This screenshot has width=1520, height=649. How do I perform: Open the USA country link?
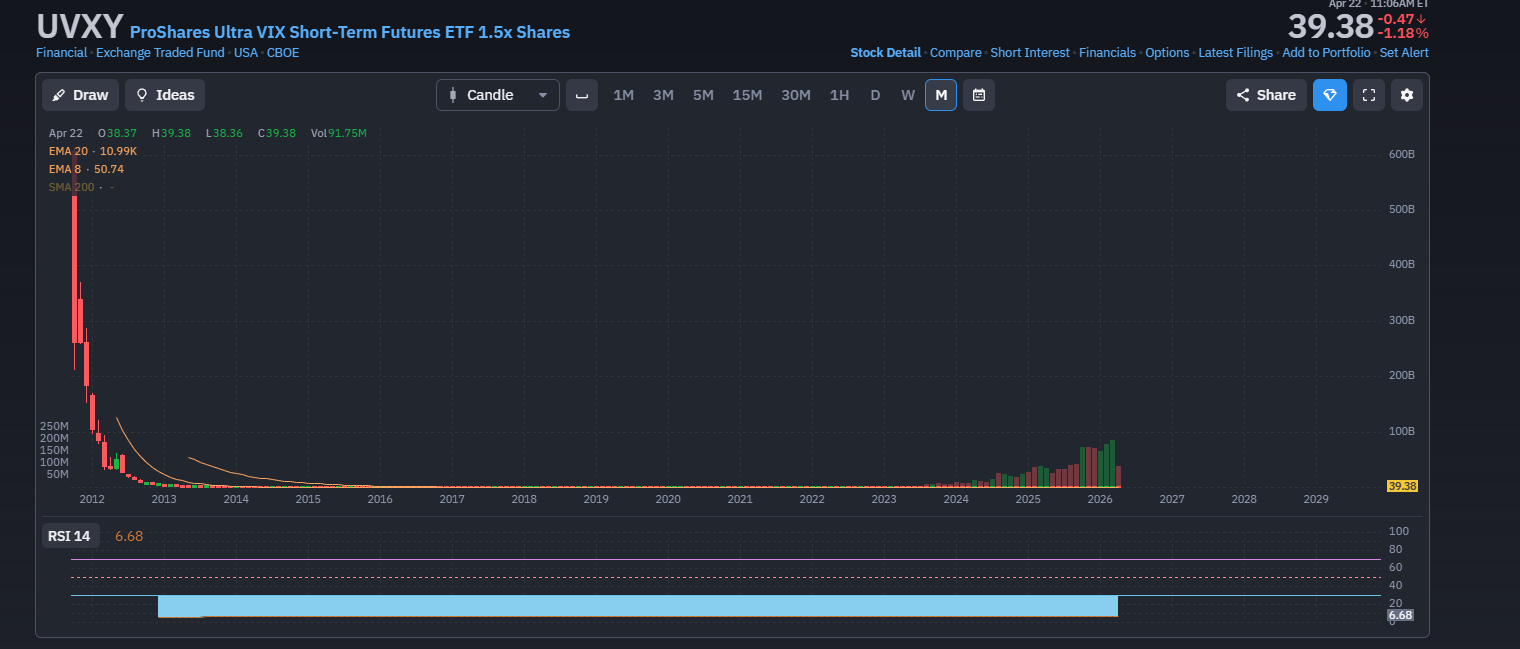[246, 53]
